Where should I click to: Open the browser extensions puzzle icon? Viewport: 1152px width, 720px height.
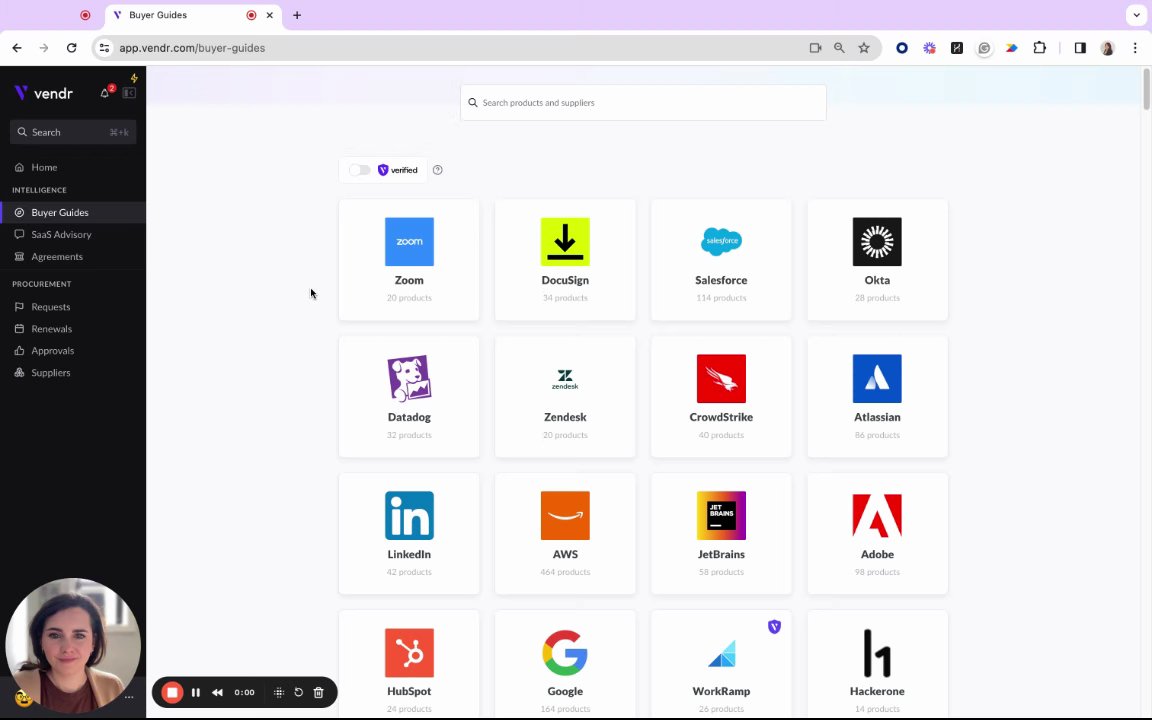point(1040,48)
